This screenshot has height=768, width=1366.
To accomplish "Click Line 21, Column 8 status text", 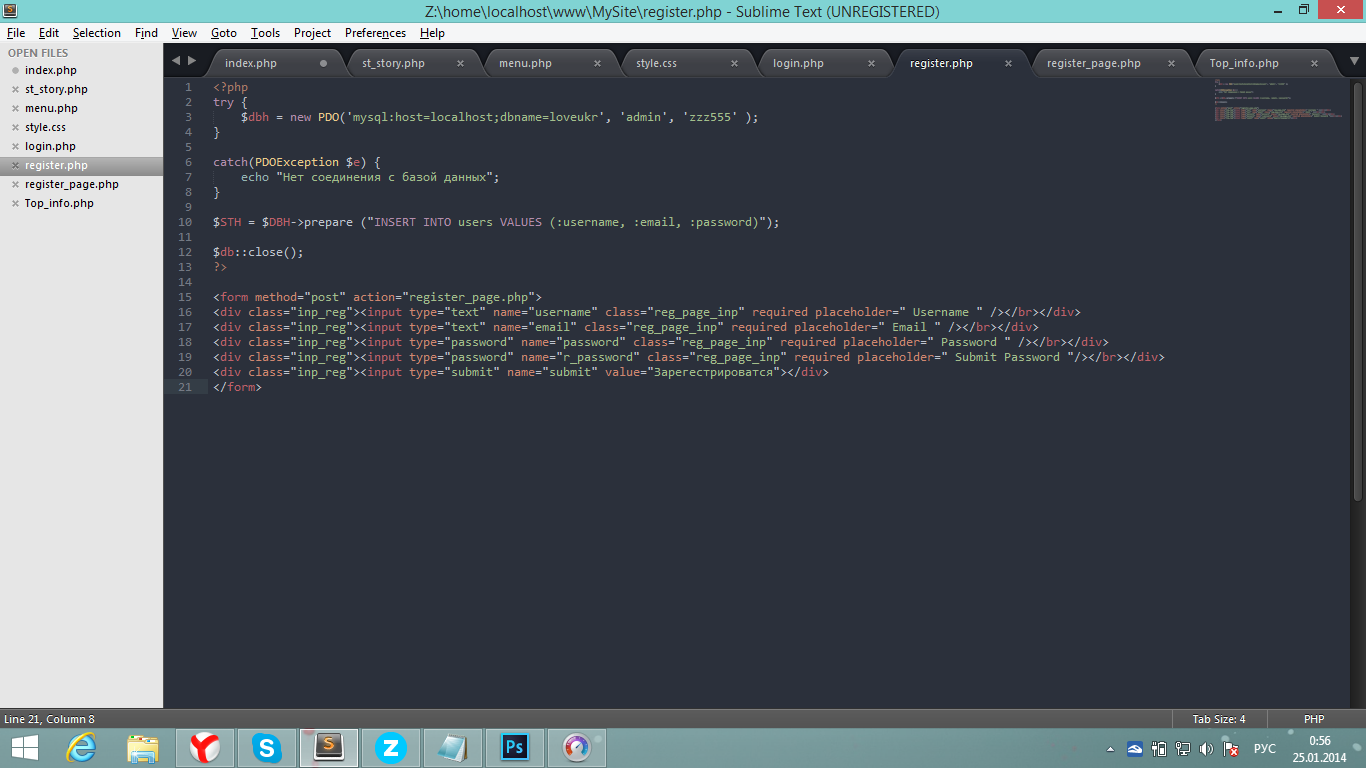I will coord(50,719).
